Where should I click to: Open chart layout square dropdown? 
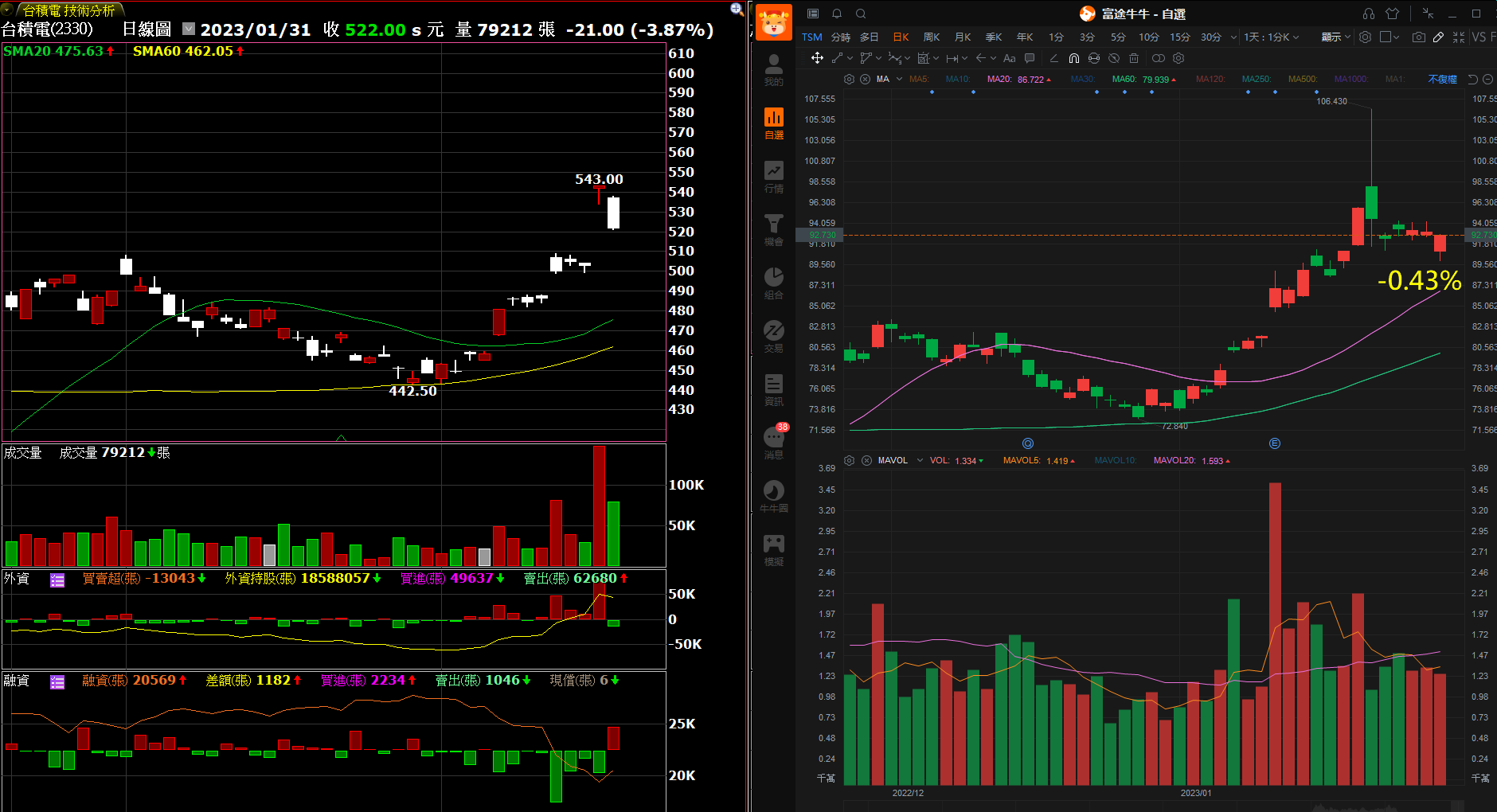coord(1390,37)
